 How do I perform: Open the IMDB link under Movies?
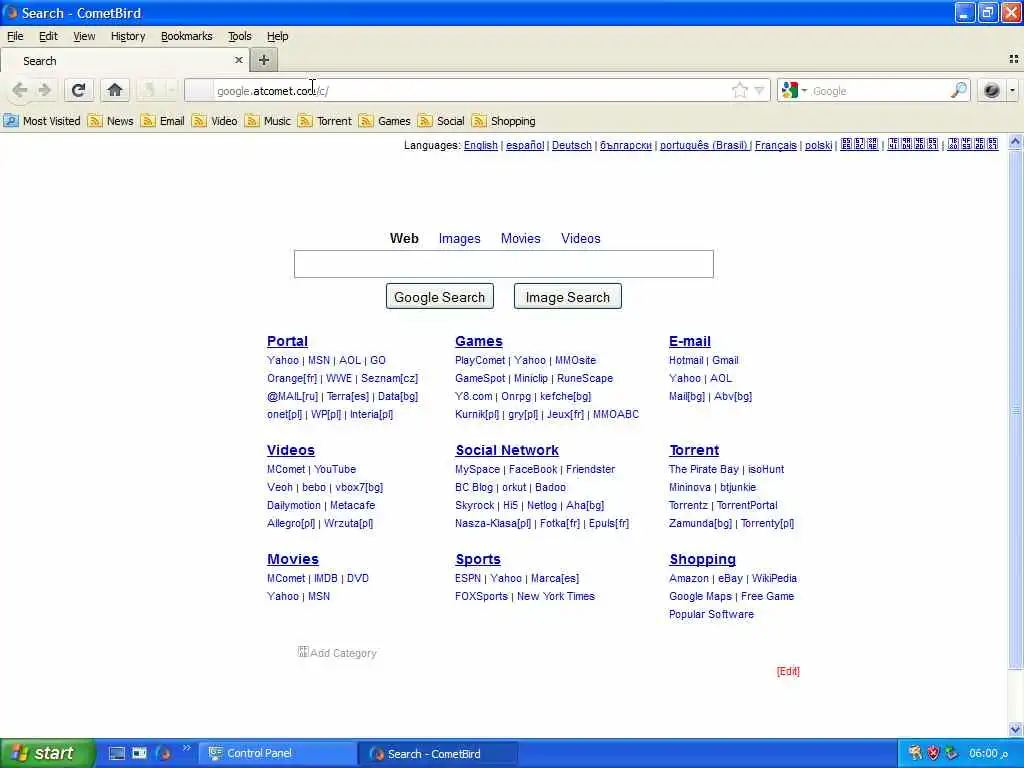pyautogui.click(x=326, y=578)
